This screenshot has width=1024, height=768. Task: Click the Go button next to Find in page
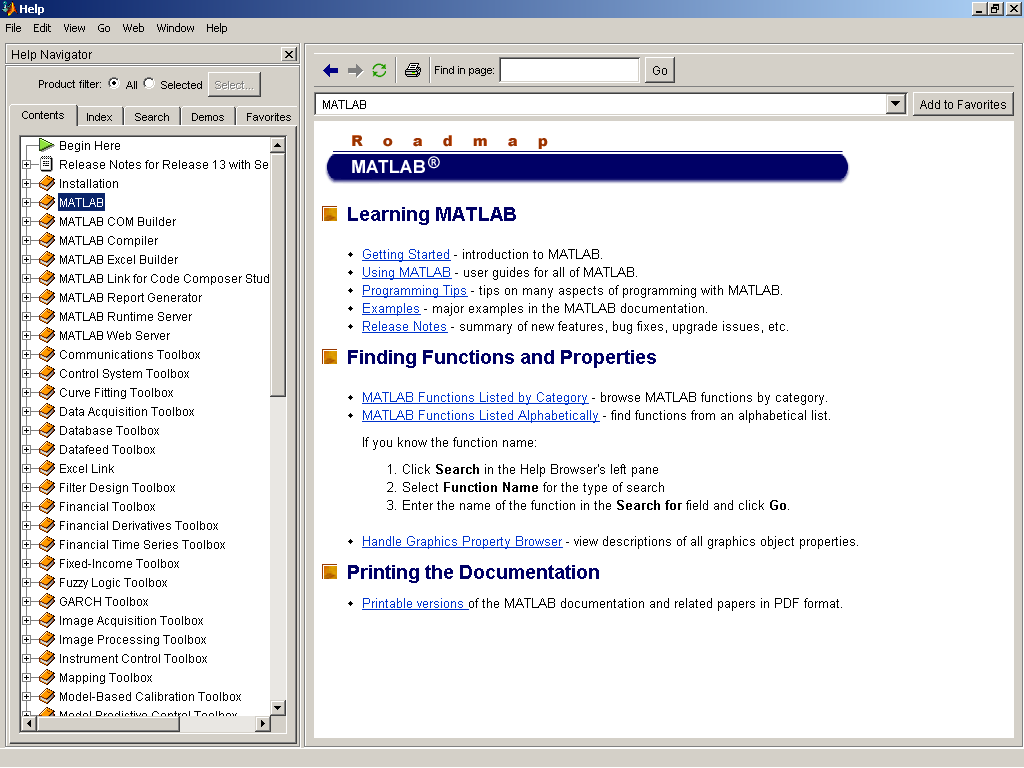tap(660, 71)
